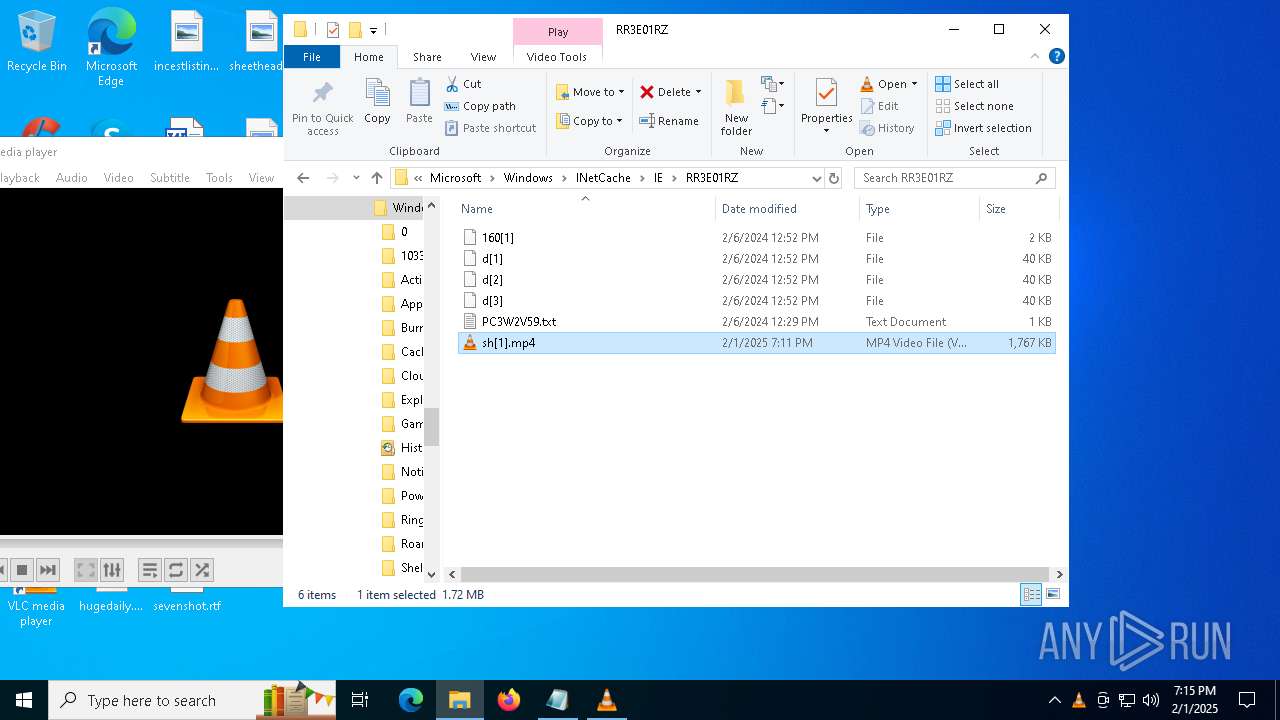The height and width of the screenshot is (720, 1280).
Task: Open the Delete dropdown arrow
Action: 698,92
